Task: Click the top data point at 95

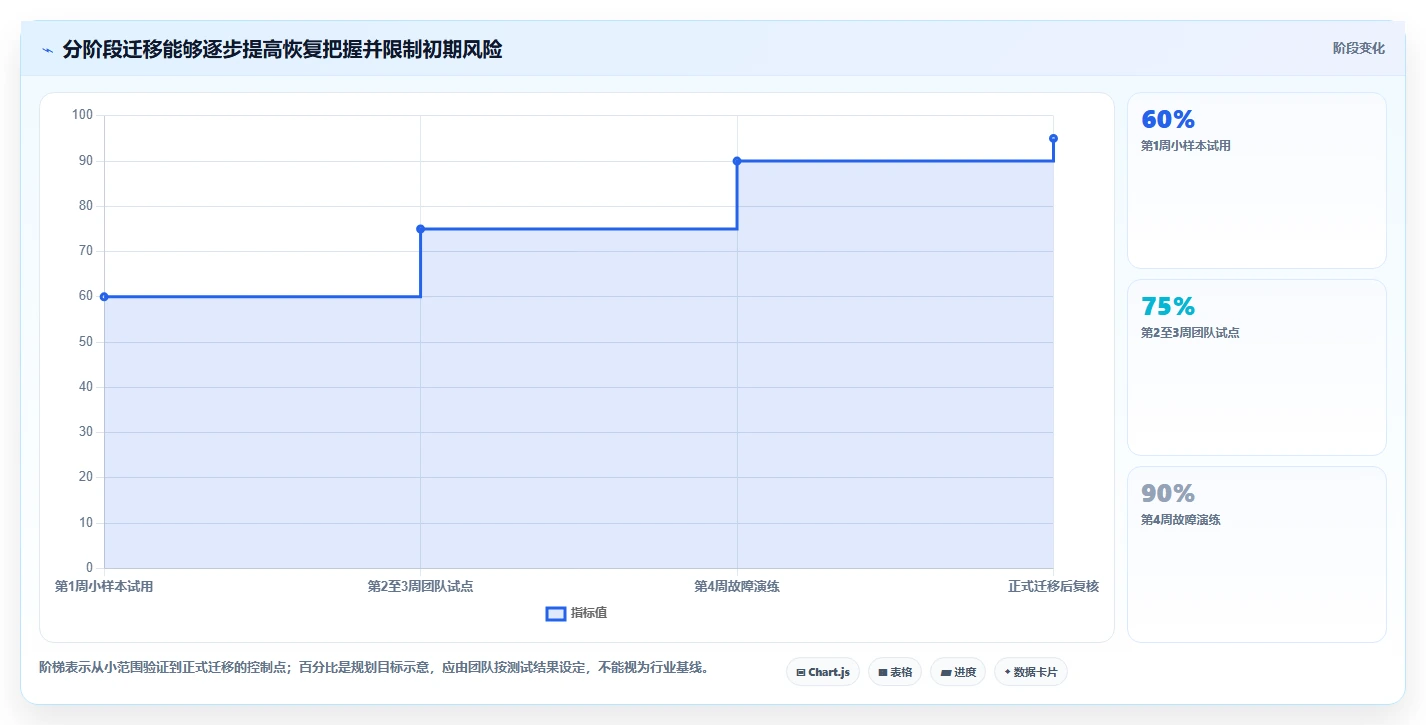Action: (x=1053, y=138)
